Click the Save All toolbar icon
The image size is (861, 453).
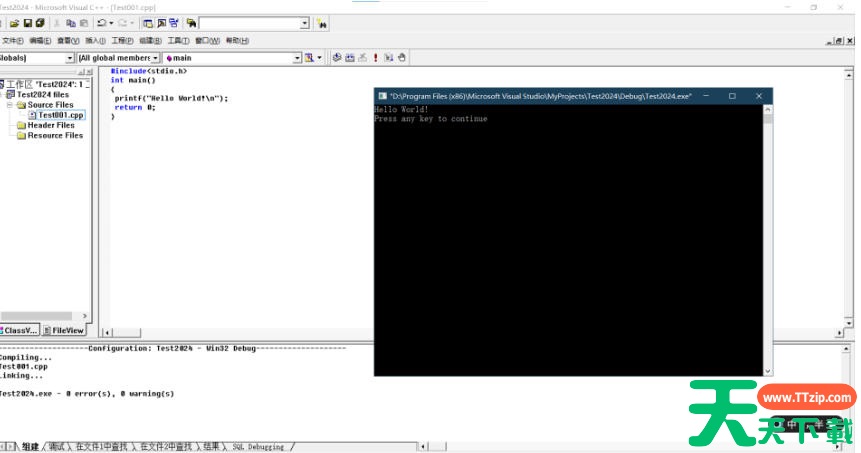point(40,23)
